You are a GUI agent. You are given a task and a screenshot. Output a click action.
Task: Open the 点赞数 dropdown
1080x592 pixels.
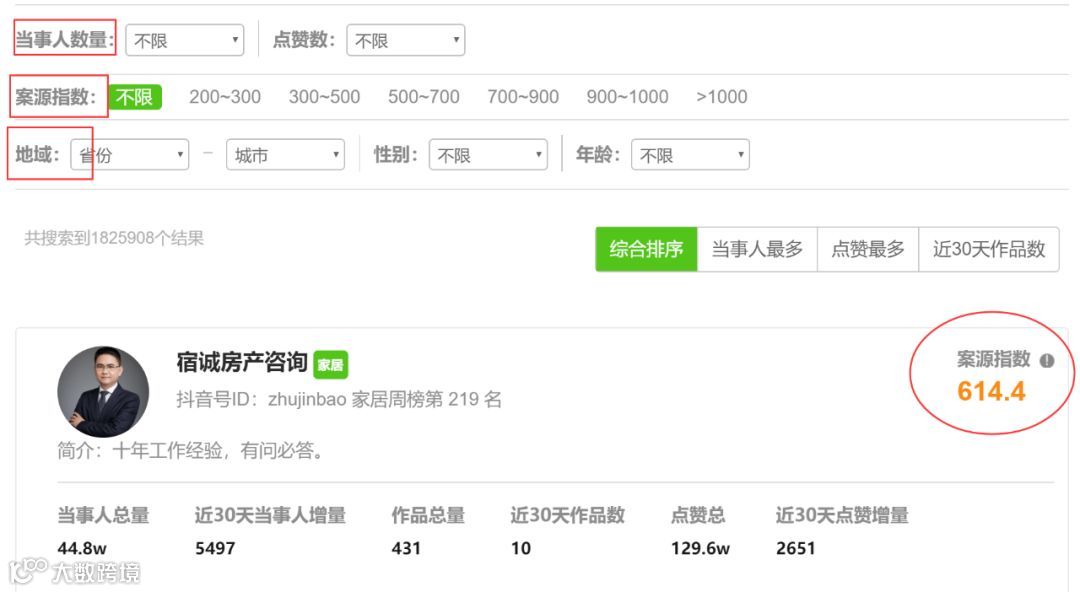[x=406, y=40]
